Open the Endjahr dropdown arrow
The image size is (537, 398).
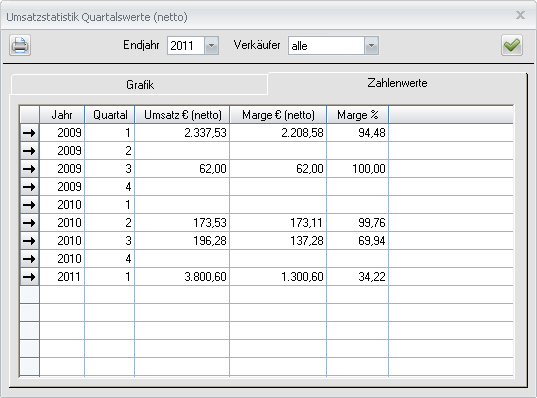pos(211,46)
